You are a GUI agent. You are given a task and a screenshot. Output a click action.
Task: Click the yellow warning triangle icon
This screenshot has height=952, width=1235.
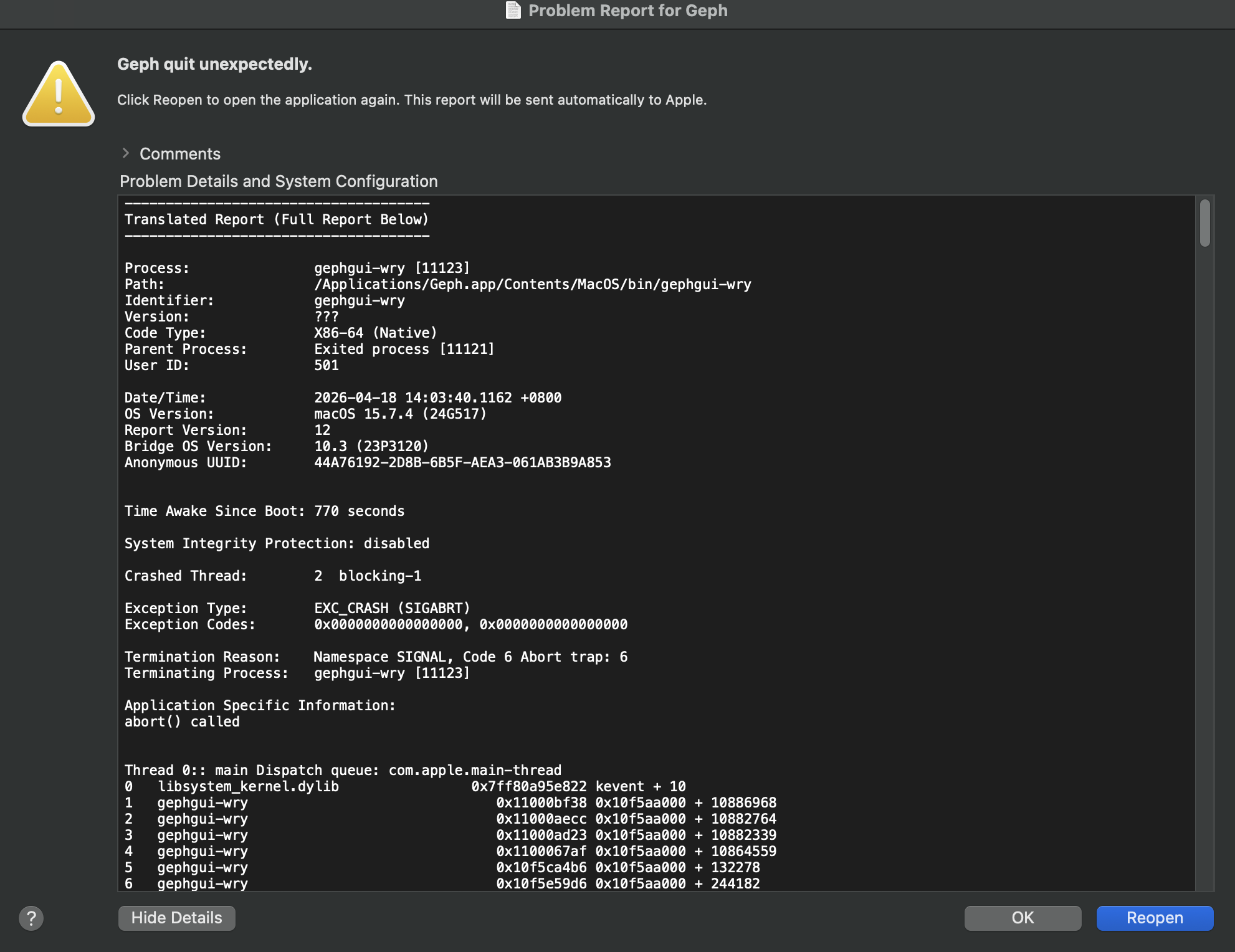pos(59,94)
